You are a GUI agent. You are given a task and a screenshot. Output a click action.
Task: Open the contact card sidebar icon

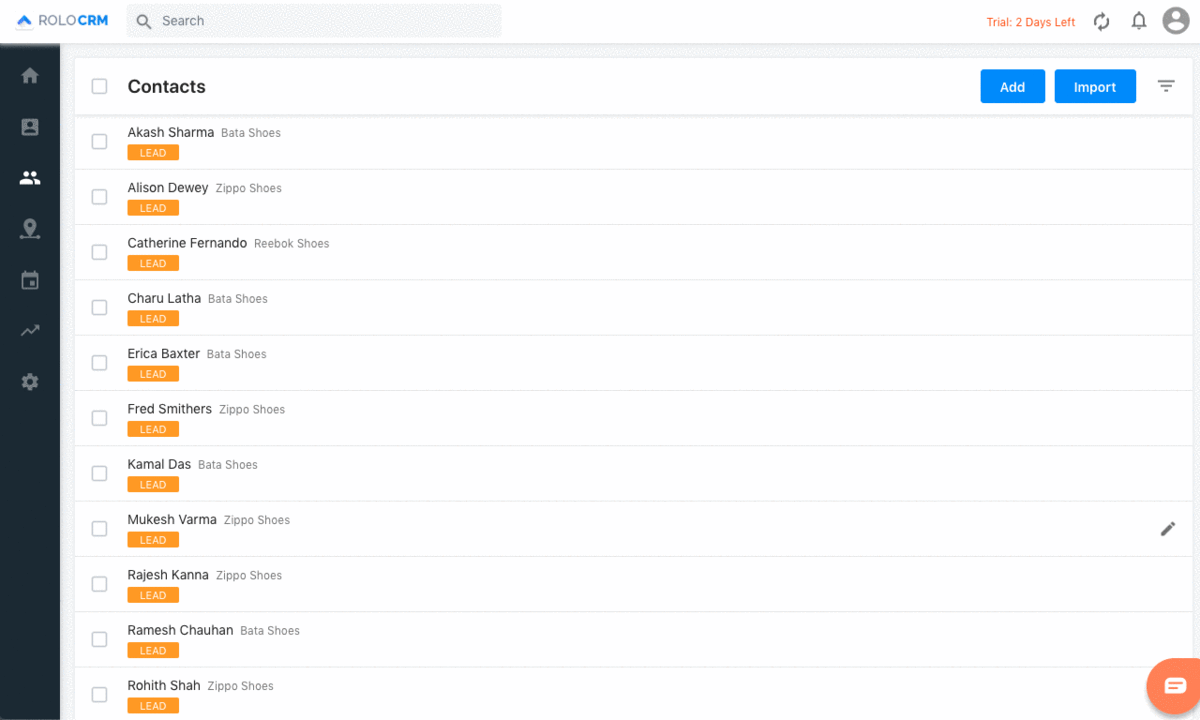point(30,127)
